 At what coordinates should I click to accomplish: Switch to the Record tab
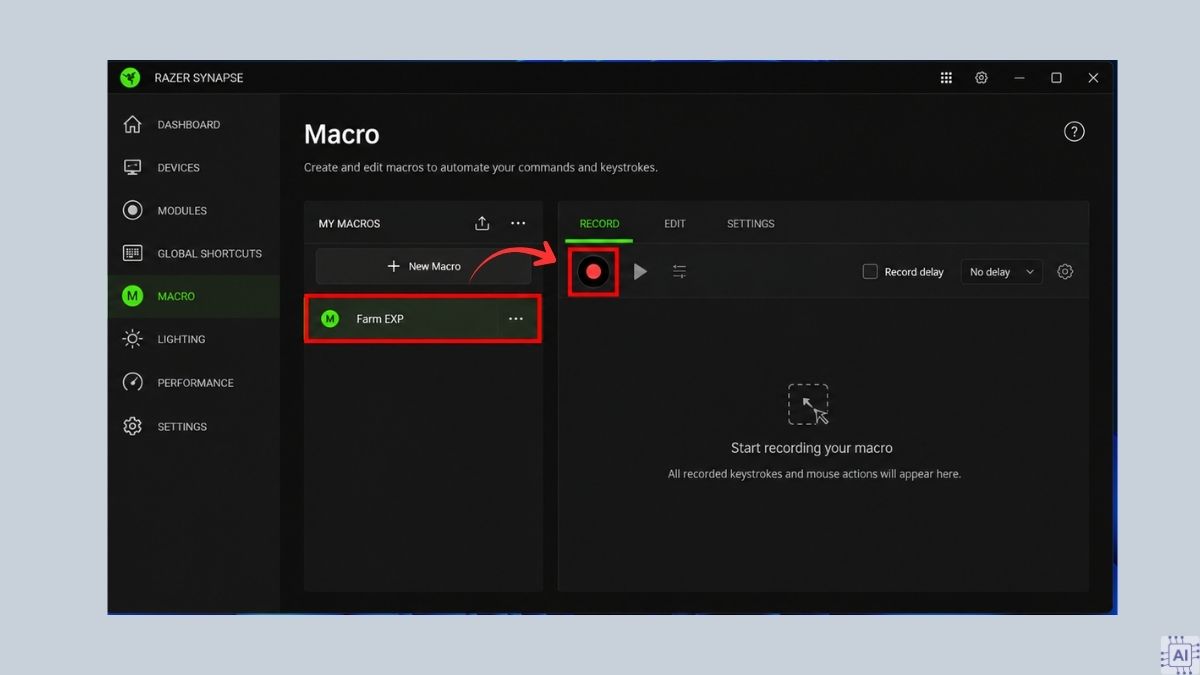(x=600, y=223)
